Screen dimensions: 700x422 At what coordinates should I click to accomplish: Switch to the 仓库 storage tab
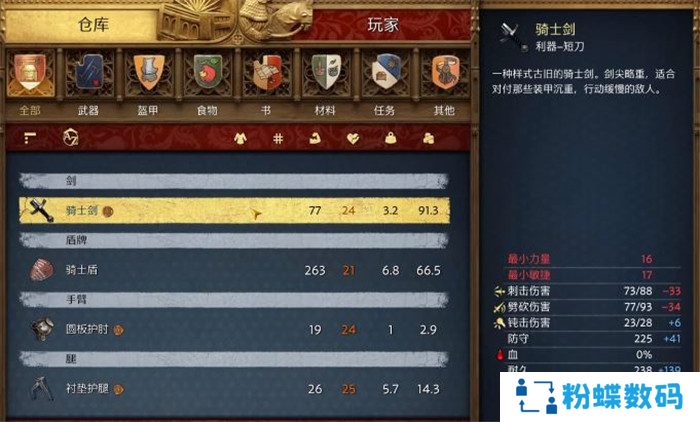[93, 25]
